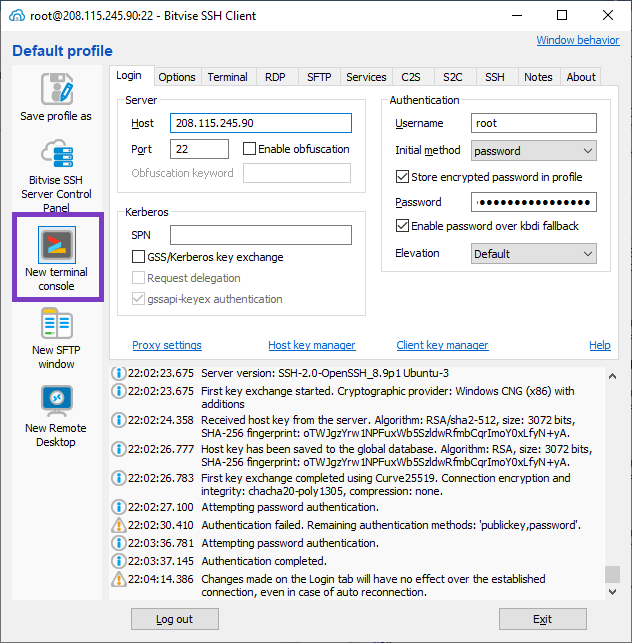Click the Save profile as icon

coord(57,89)
